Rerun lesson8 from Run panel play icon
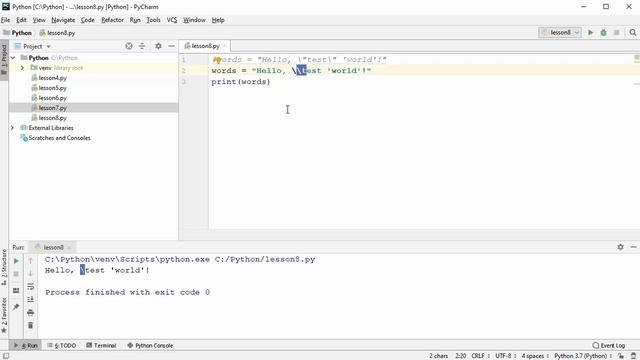This screenshot has height=360, width=640. click(16, 261)
